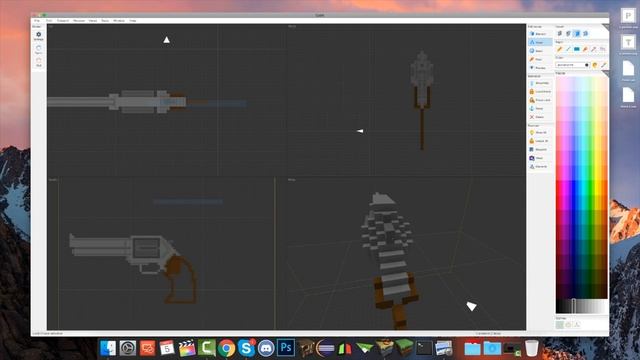This screenshot has width=640, height=360.
Task: Select the second voxel mode icon
Action: tap(568, 33)
